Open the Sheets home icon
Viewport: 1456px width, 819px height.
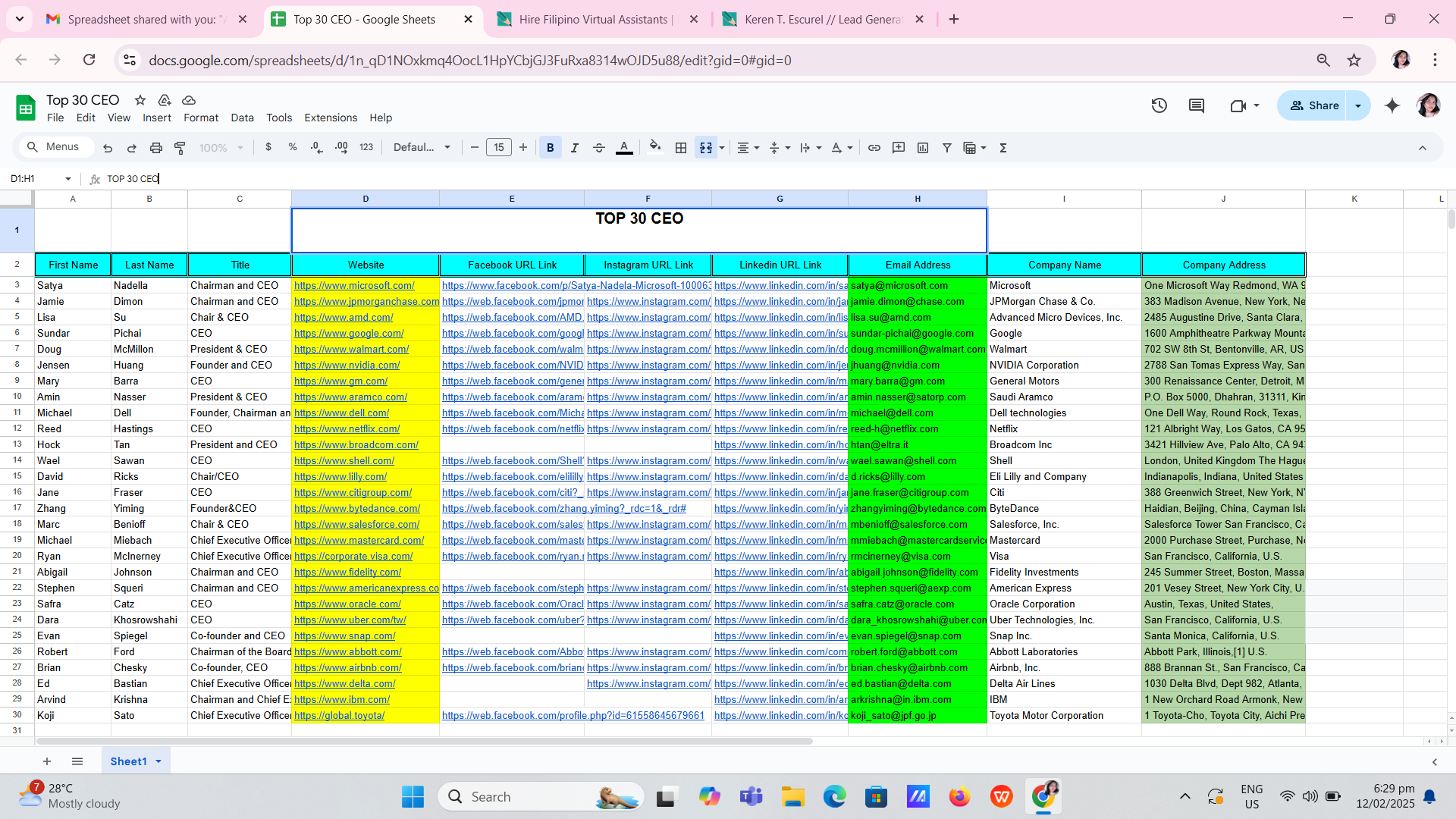pos(26,108)
